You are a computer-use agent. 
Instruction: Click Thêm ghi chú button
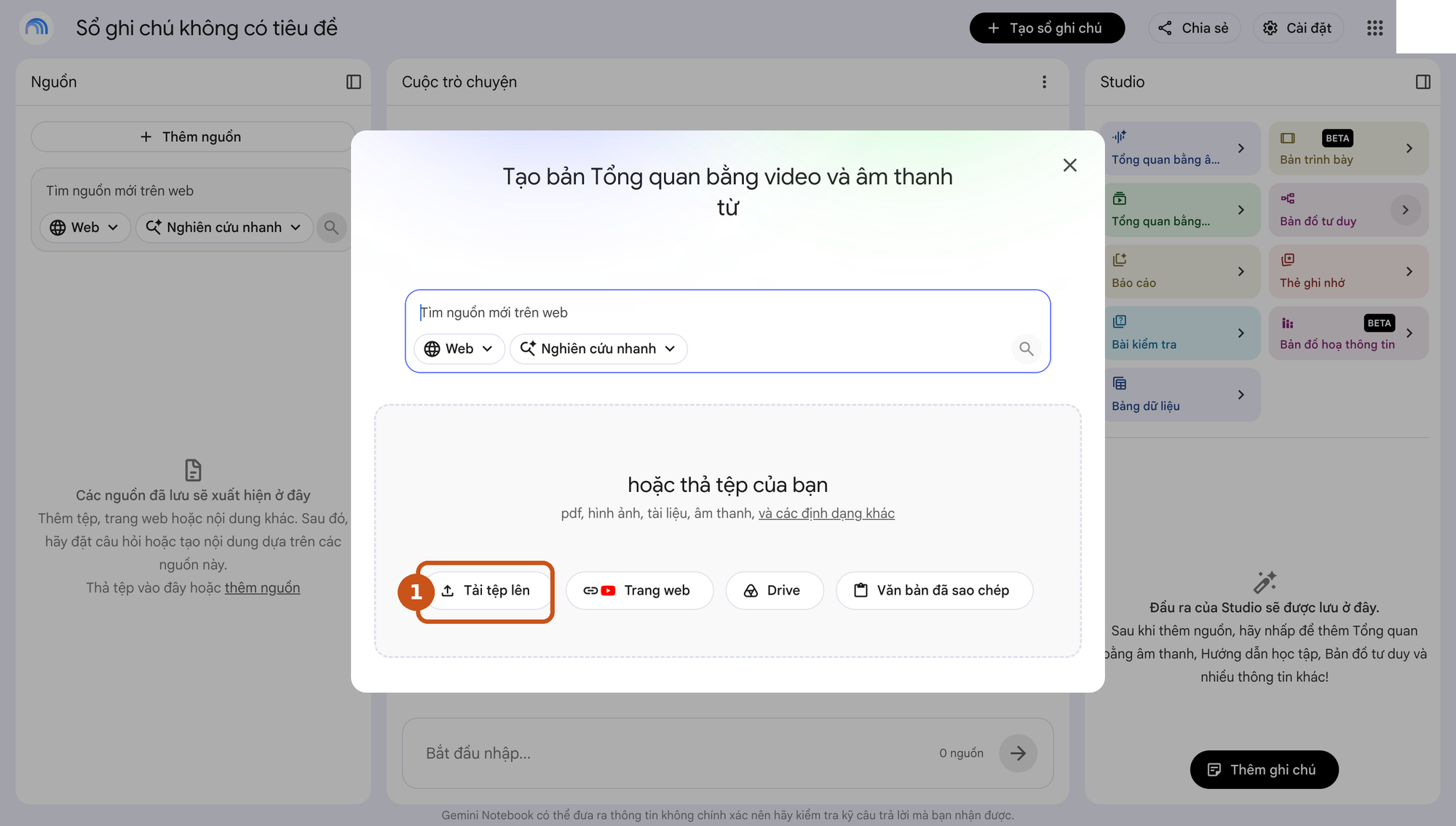(x=1264, y=769)
